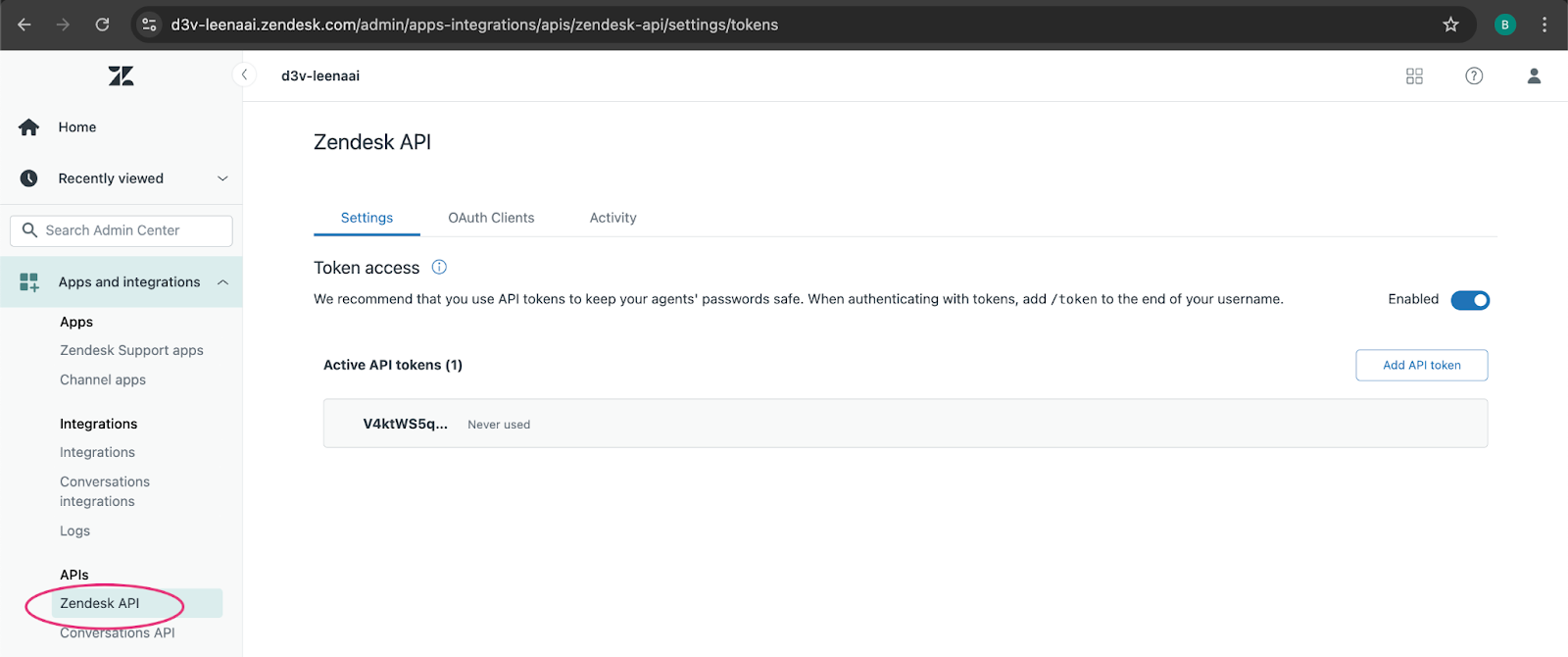The height and width of the screenshot is (657, 1568).
Task: Open Logs in sidebar
Action: 74,531
